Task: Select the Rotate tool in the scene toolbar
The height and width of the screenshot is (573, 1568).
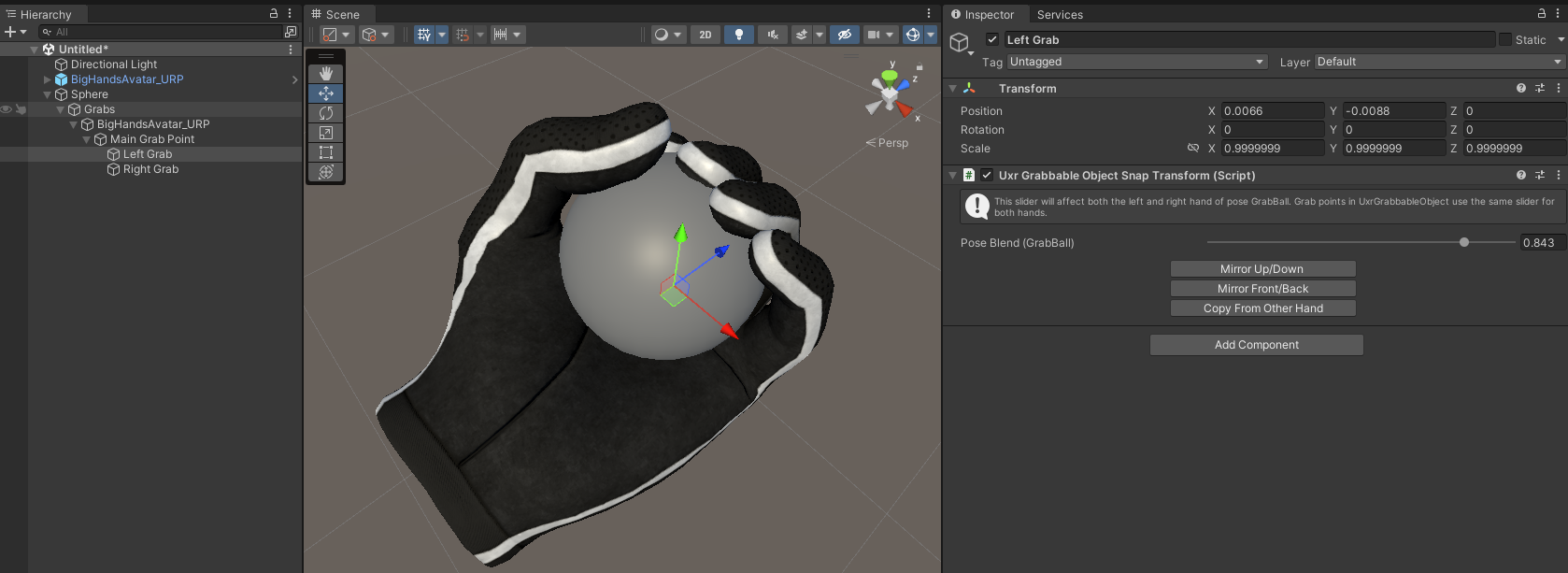Action: pos(326,113)
